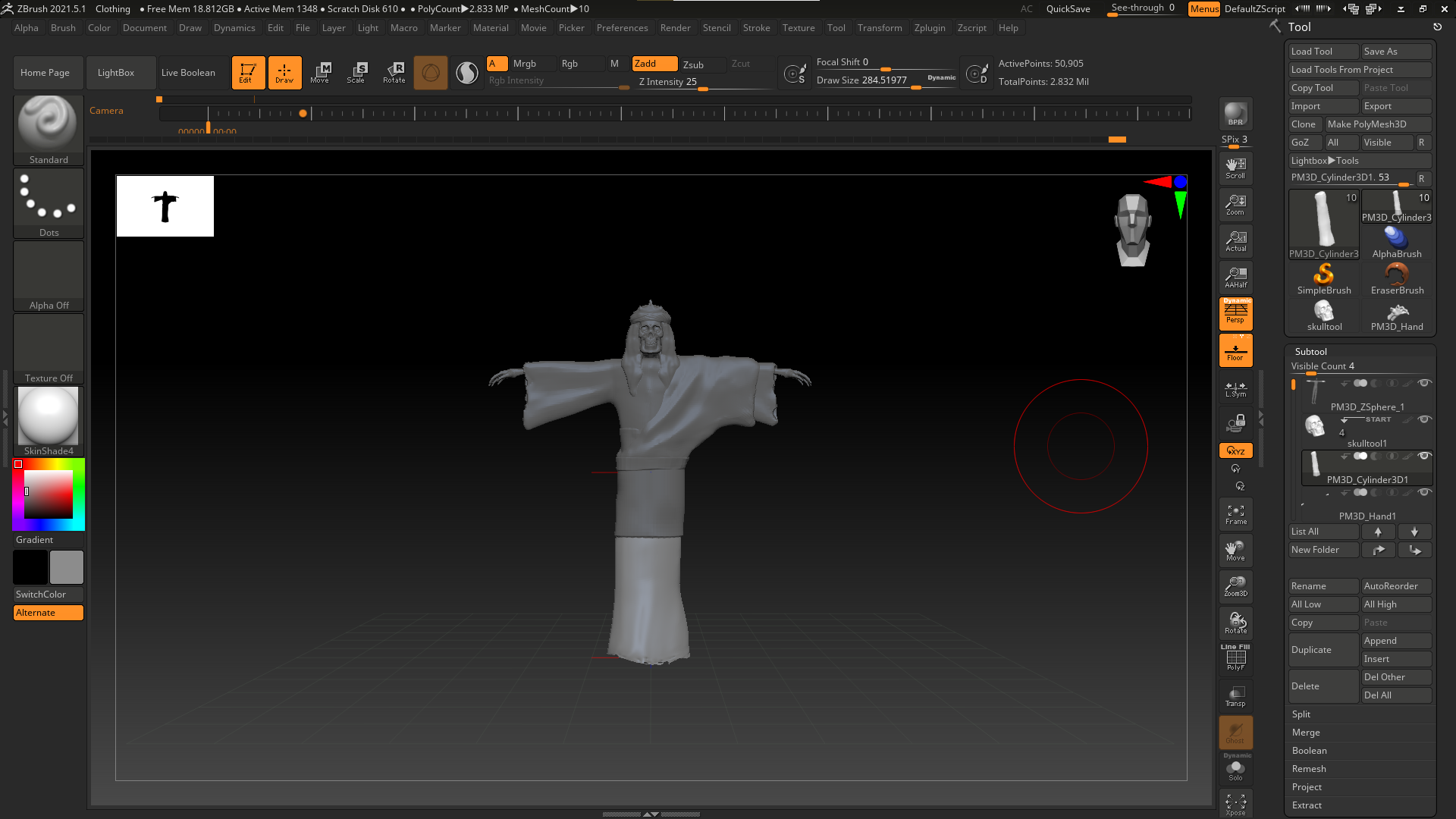The image size is (1456, 819).
Task: Click the Make PolyMesh3D button
Action: tap(1377, 124)
